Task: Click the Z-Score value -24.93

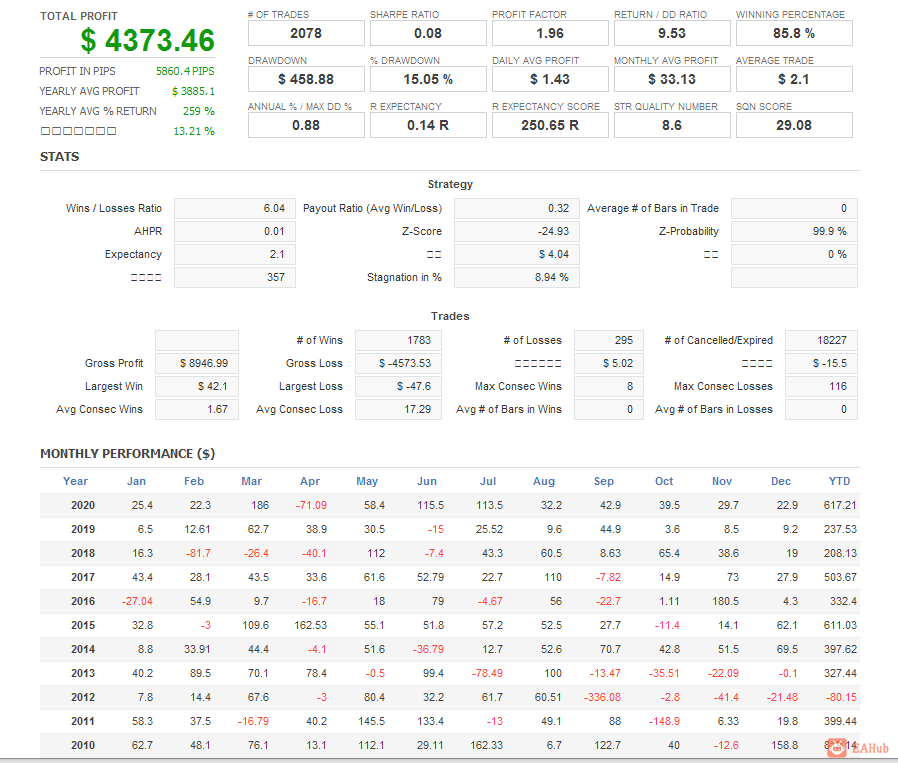Action: (517, 231)
